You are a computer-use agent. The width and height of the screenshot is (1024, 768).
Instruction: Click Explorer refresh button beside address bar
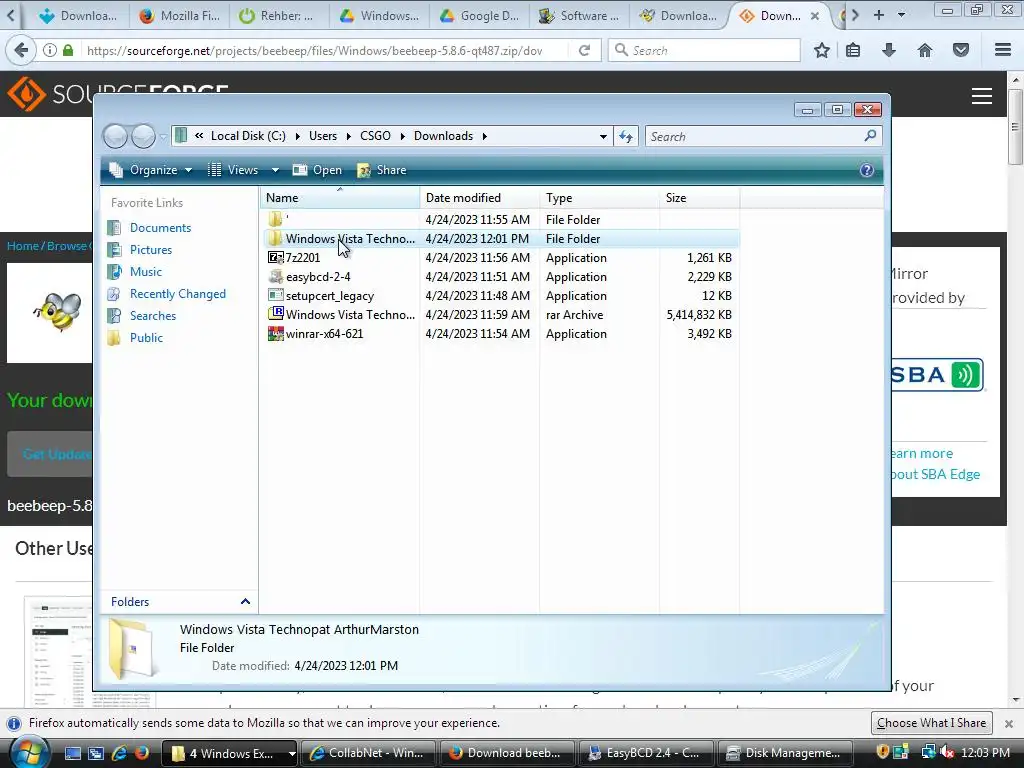pos(626,136)
